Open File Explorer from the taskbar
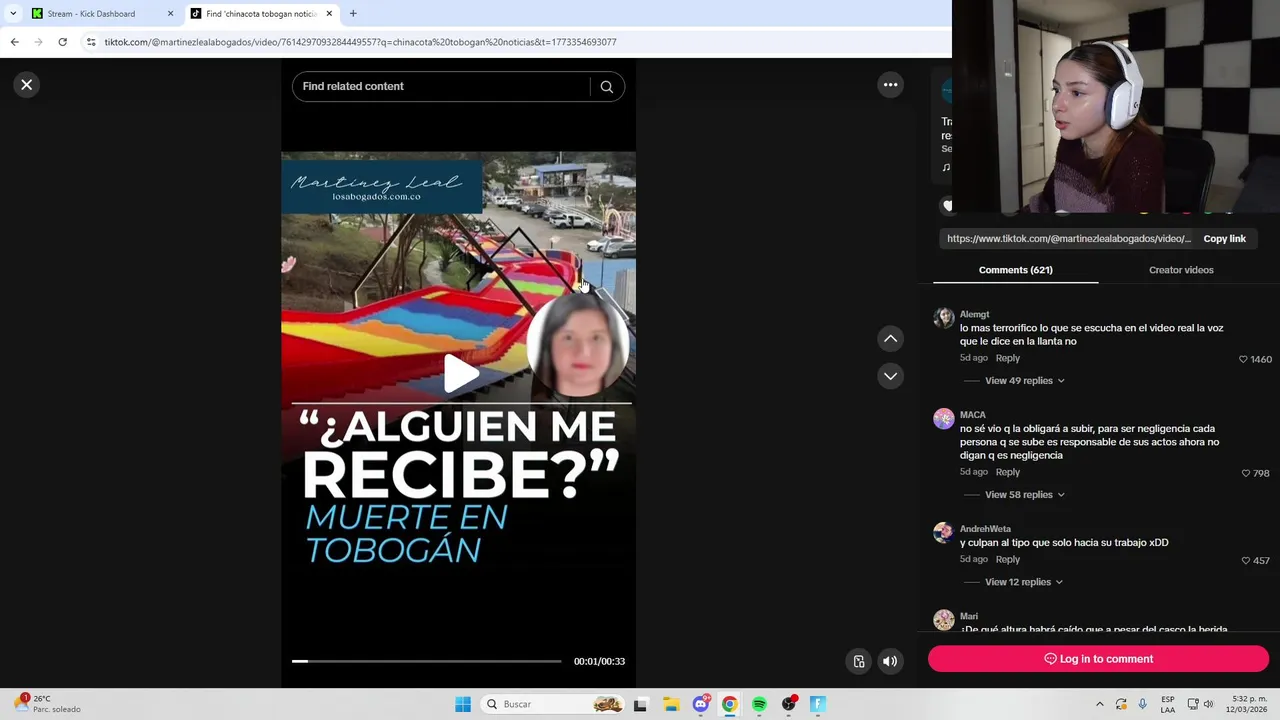 [671, 704]
